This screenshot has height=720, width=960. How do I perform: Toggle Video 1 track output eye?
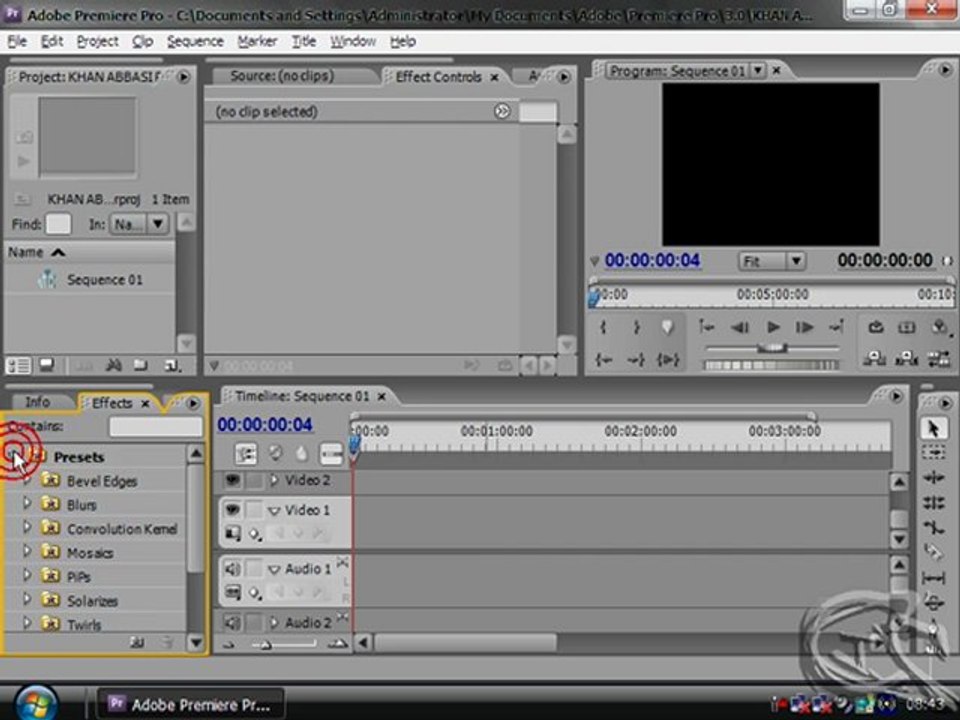click(232, 509)
